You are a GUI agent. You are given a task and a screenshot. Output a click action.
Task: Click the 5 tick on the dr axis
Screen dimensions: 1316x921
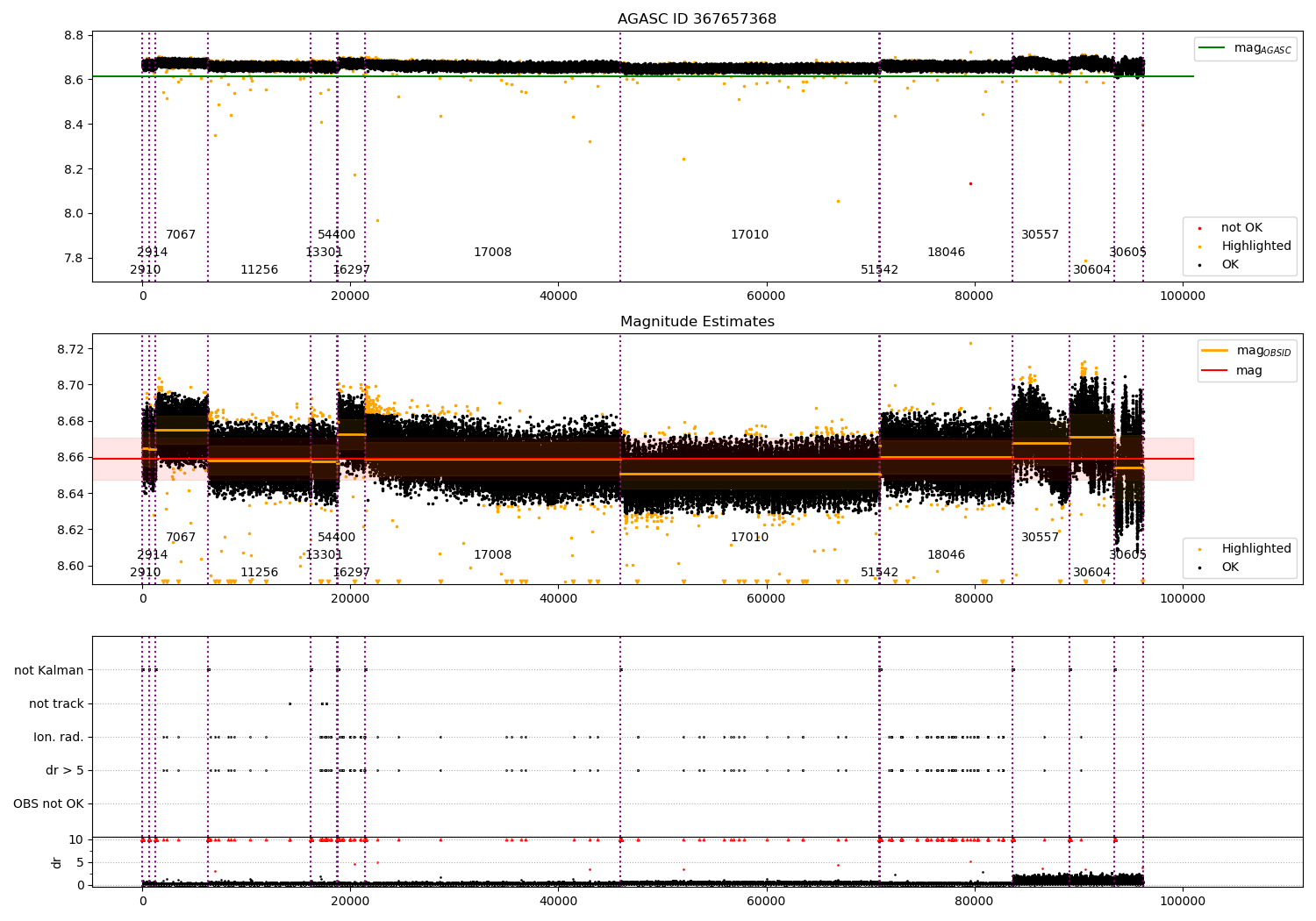click(x=81, y=862)
